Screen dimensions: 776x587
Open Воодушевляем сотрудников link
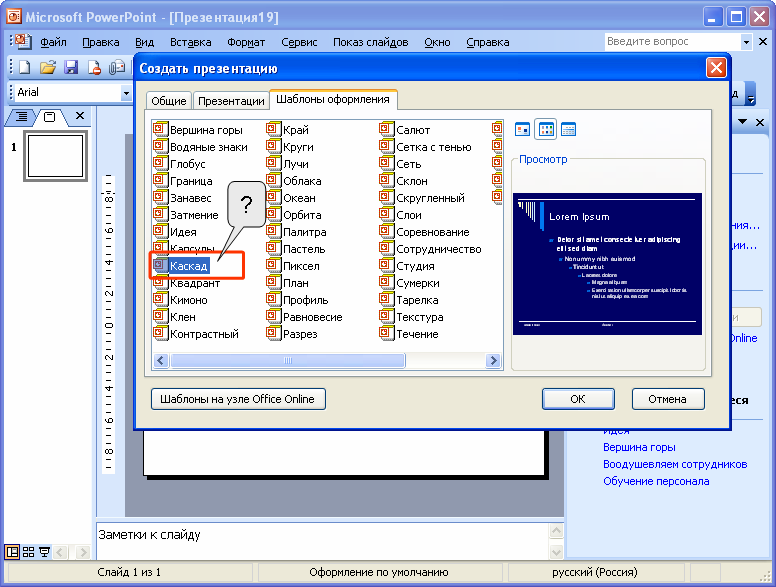(x=675, y=464)
